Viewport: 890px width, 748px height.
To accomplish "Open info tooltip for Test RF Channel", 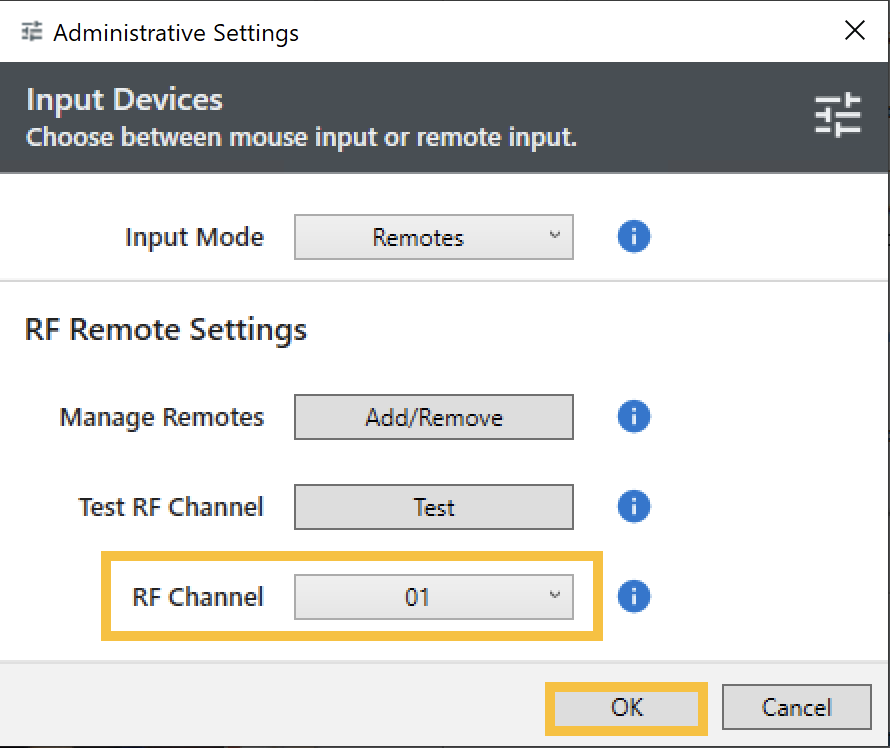I will (634, 506).
